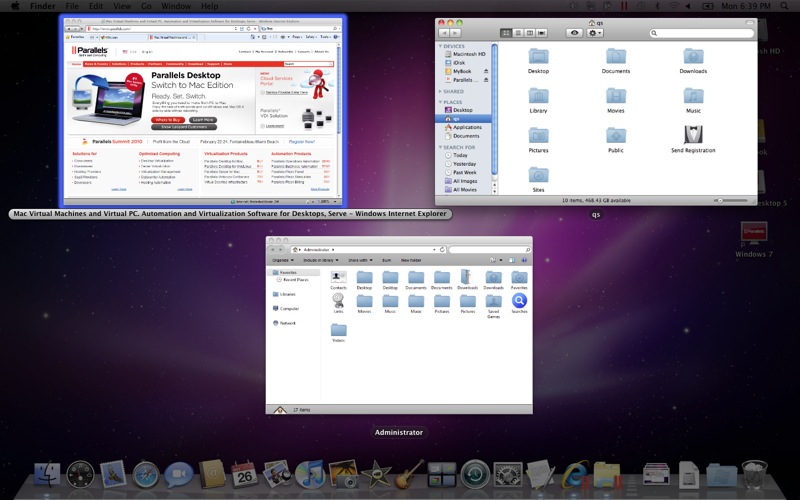The height and width of the screenshot is (500, 800).
Task: Open Internet Explorer icon in the Dock
Action: [x=575, y=475]
